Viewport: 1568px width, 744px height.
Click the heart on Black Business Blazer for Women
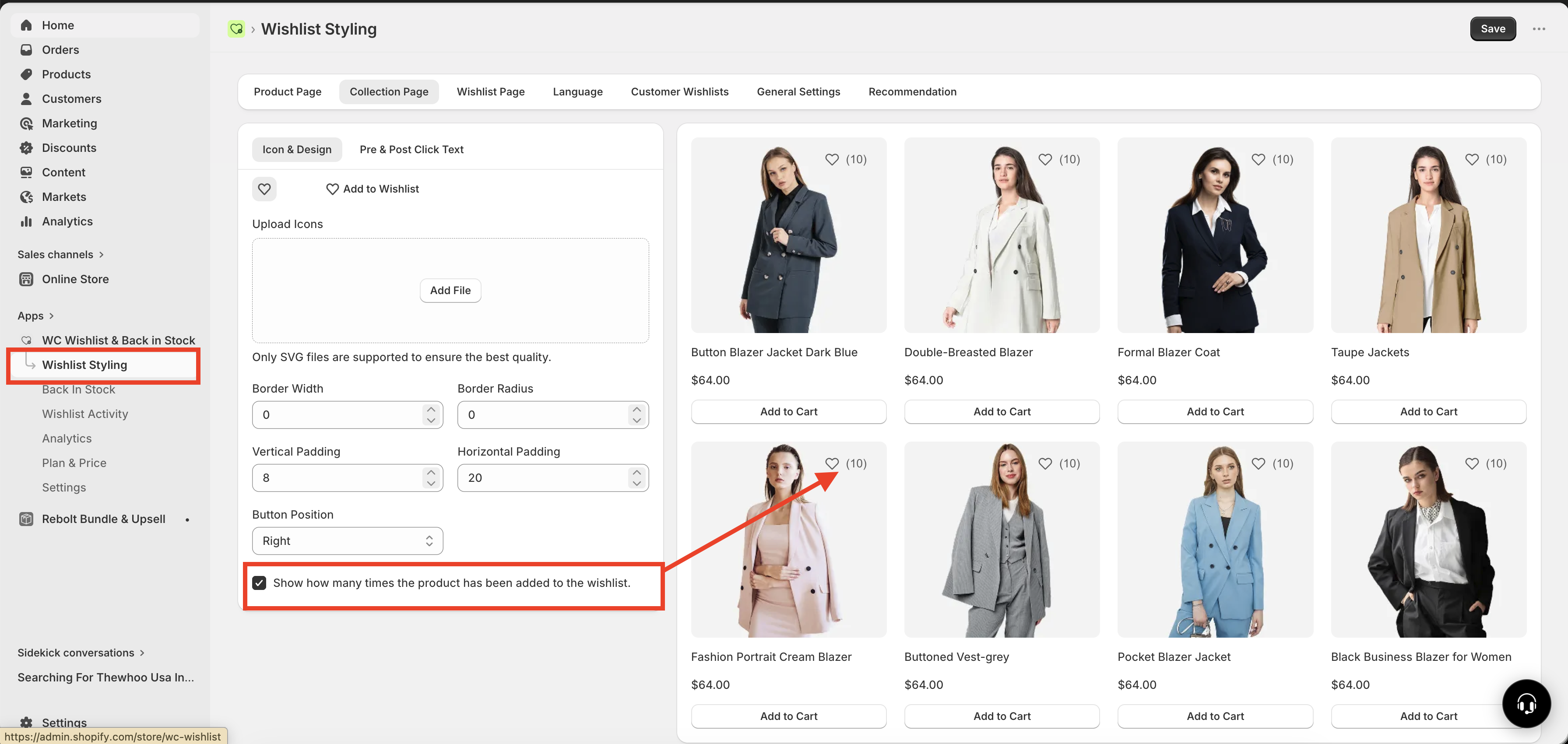click(x=1472, y=463)
